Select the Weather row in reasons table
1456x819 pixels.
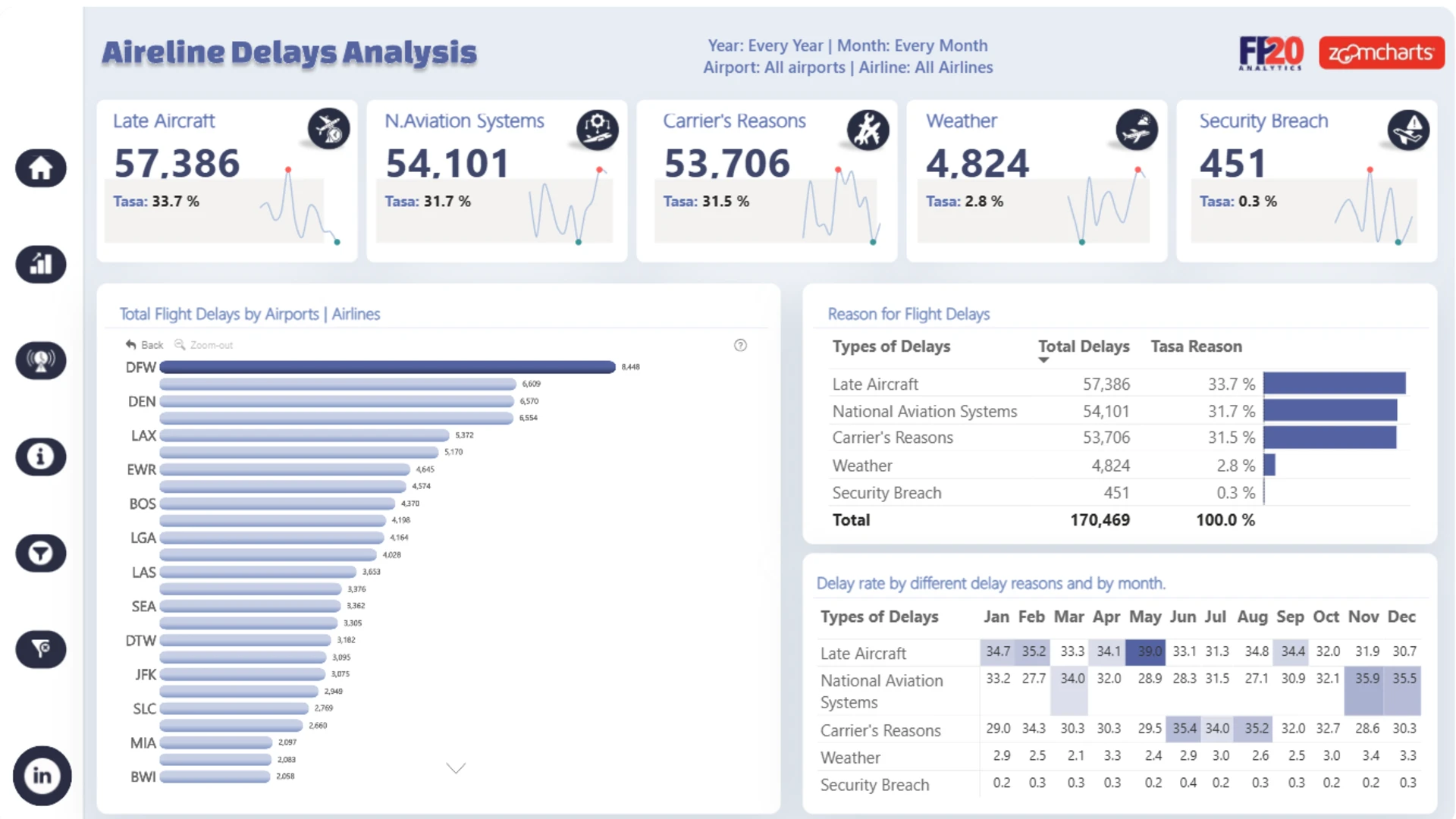[x=862, y=466]
